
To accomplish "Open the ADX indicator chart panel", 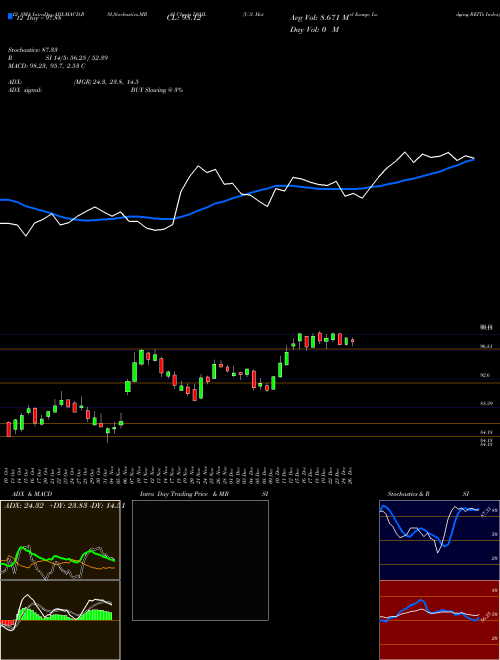I will pos(60,540).
